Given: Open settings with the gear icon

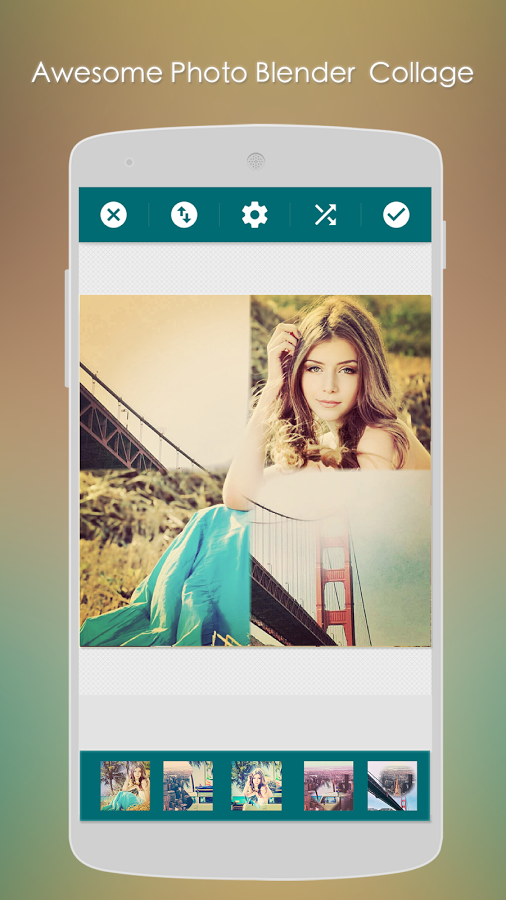Looking at the screenshot, I should pos(255,215).
